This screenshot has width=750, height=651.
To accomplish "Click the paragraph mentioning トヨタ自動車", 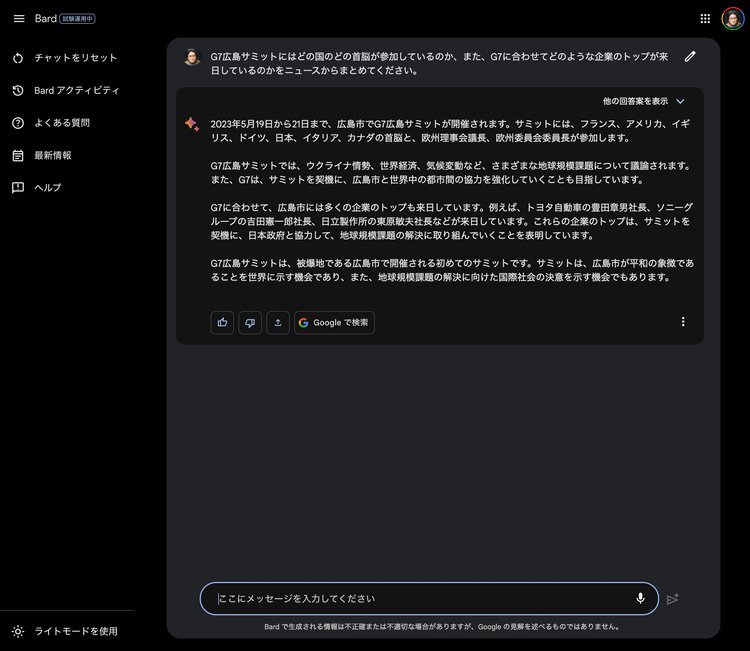I will (452, 221).
